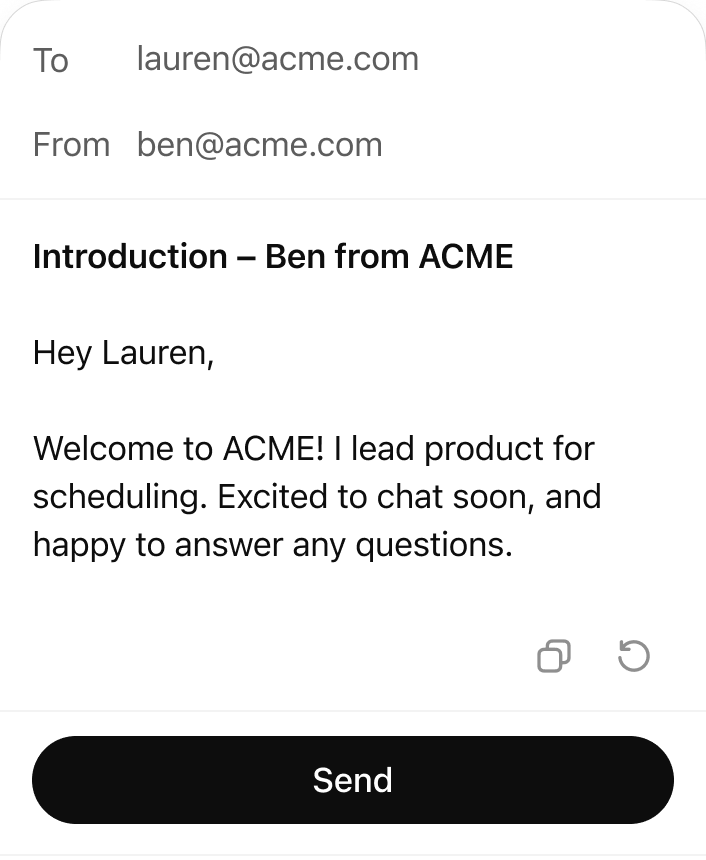
Task: Click the word "happy" starting the last line
Action: pos(77,546)
